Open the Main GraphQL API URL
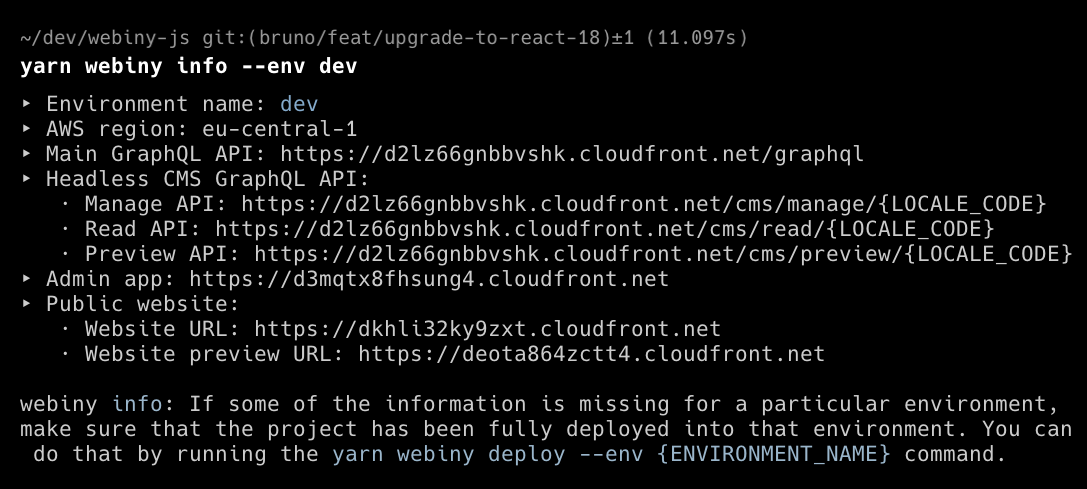This screenshot has width=1087, height=489. click(571, 154)
